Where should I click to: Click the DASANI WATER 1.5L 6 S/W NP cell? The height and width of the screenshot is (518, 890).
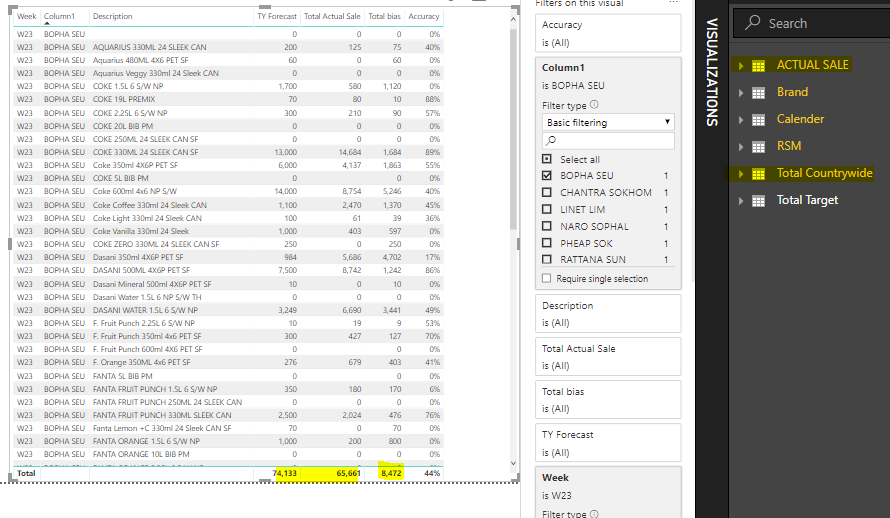pos(145,310)
